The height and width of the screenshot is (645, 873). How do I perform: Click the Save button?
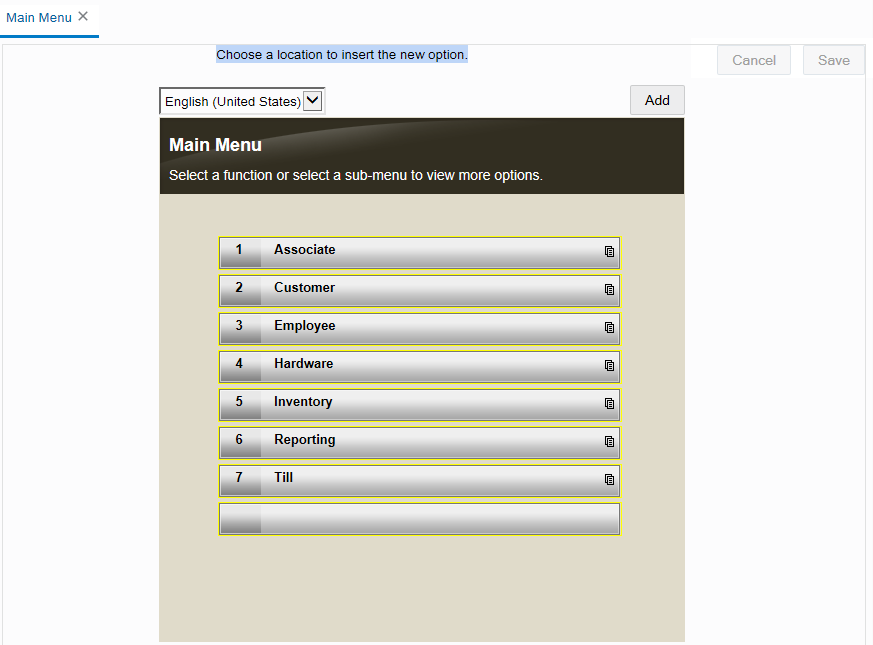pyautogui.click(x=833, y=60)
